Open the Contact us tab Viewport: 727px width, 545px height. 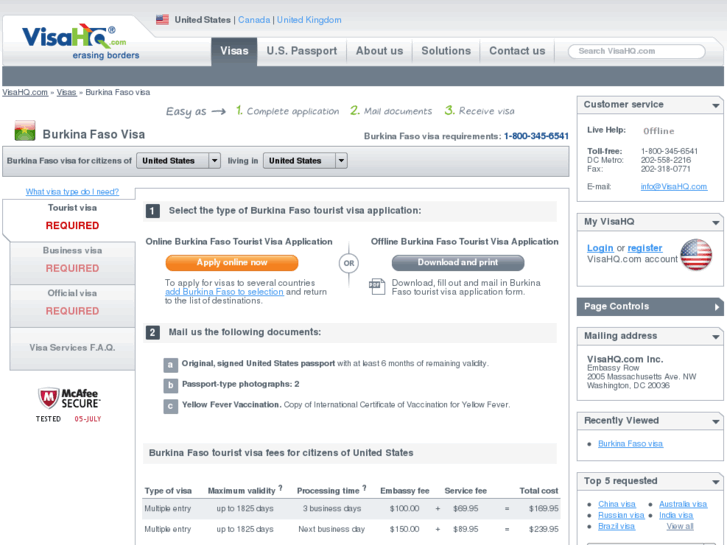pos(517,51)
